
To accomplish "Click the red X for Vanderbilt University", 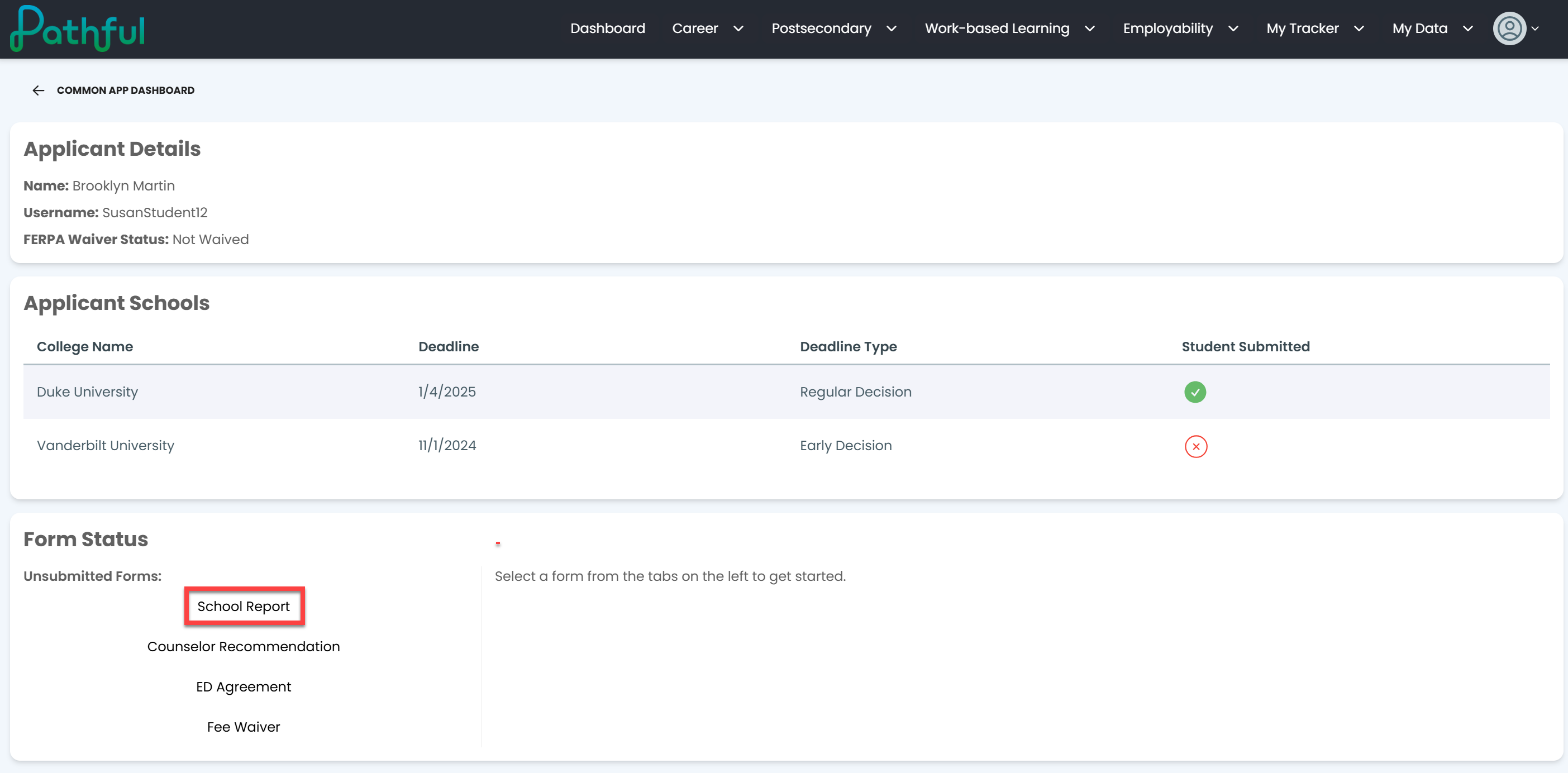I will (x=1195, y=446).
